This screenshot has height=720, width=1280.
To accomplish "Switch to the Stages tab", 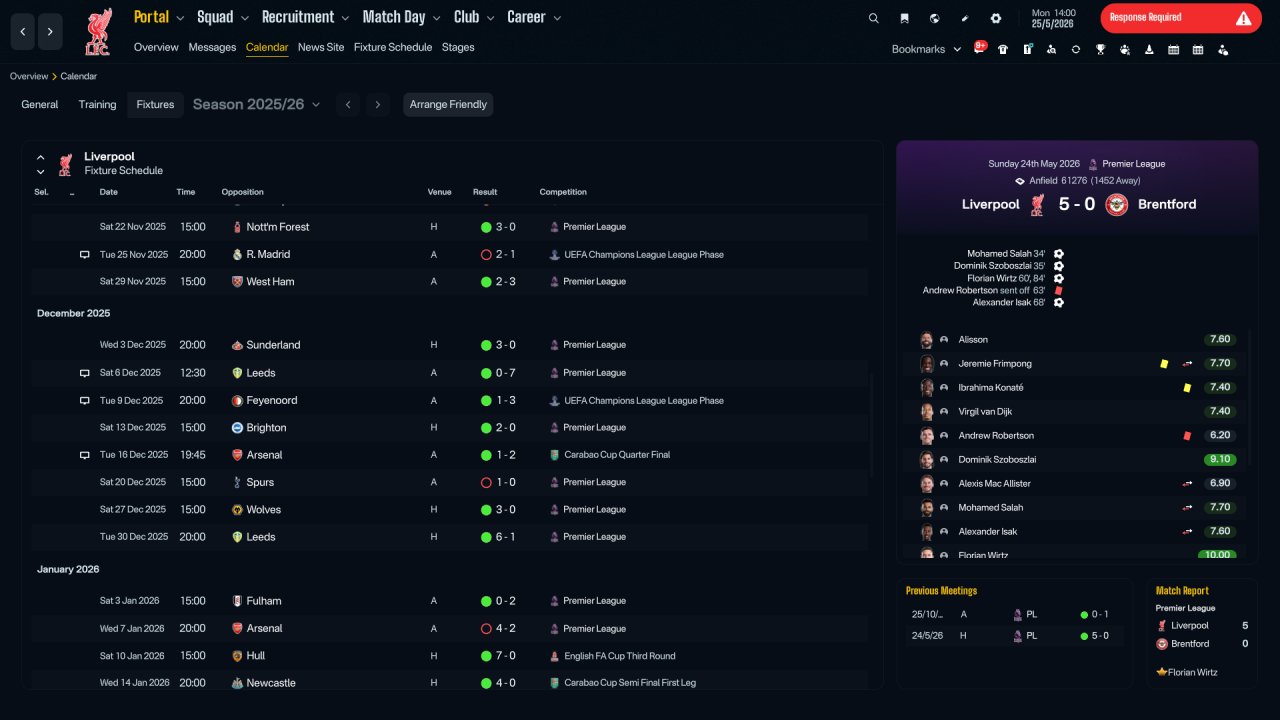I will 458,47.
